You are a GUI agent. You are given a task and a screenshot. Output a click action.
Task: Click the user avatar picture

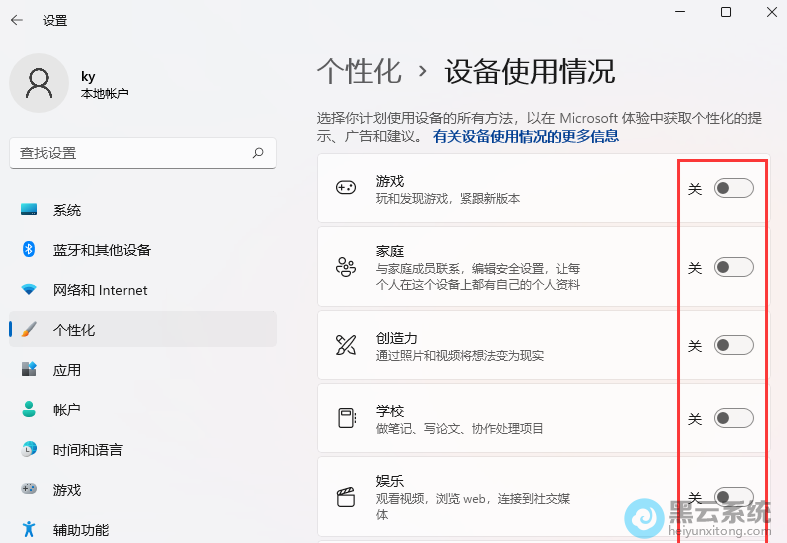tap(39, 83)
